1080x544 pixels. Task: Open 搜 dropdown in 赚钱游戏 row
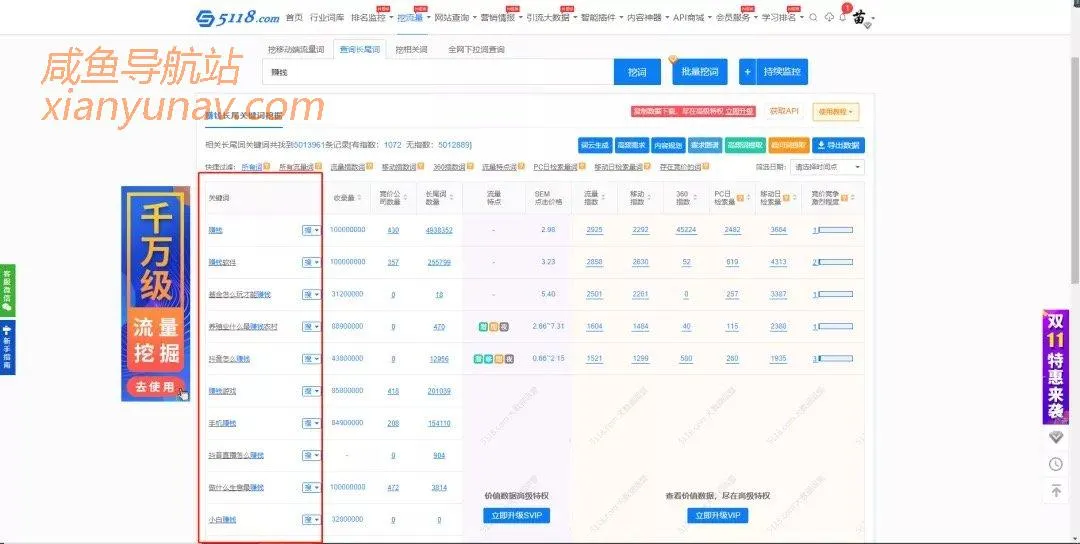[x=311, y=391]
